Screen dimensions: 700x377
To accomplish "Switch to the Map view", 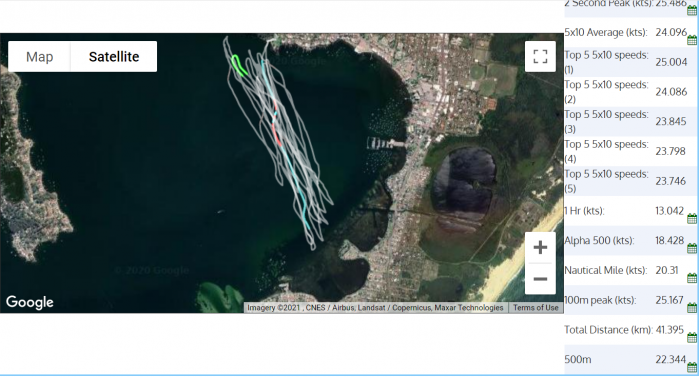I will pyautogui.click(x=39, y=57).
